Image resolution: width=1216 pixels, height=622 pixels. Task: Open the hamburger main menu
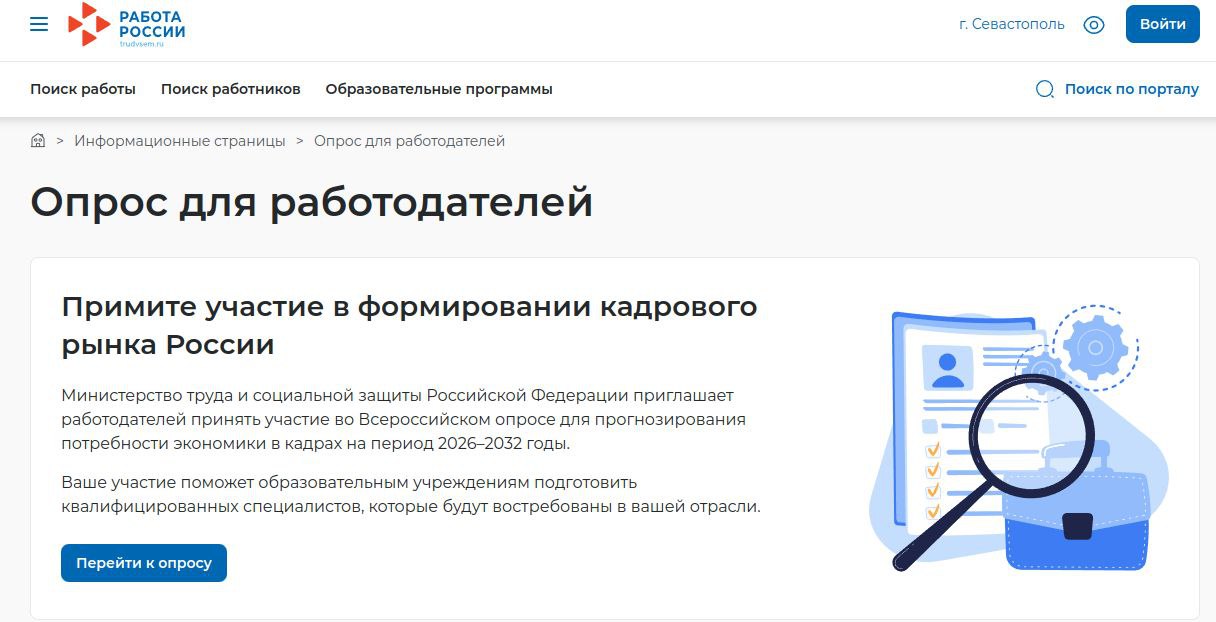point(39,25)
